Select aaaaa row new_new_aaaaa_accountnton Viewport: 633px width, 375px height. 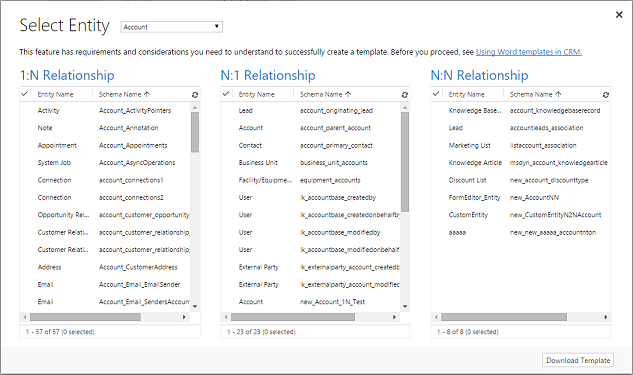521,233
